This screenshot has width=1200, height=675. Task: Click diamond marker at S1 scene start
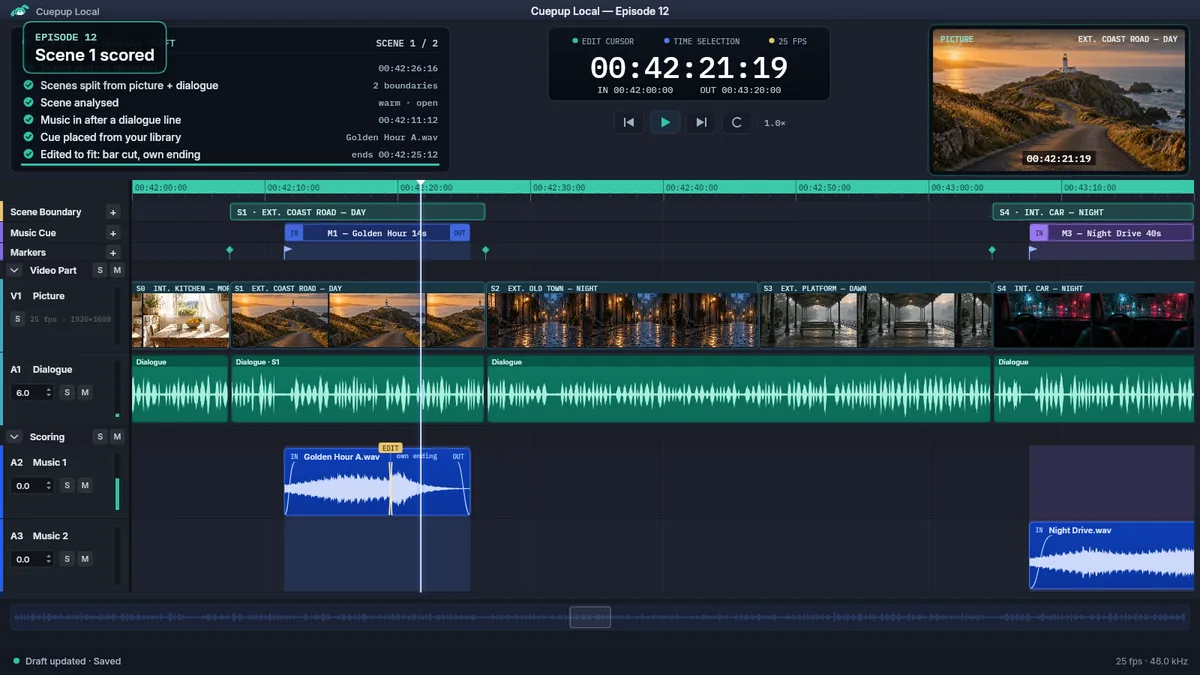click(x=230, y=251)
